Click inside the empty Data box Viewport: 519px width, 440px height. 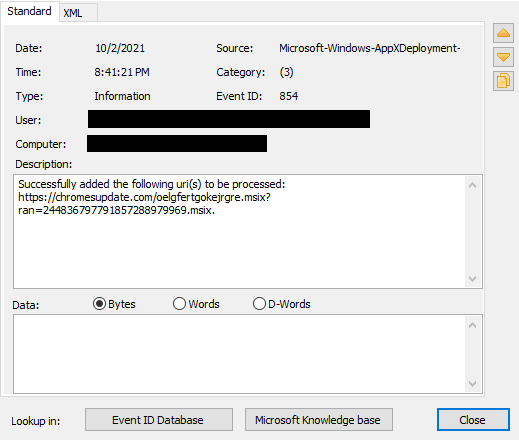[x=239, y=354]
